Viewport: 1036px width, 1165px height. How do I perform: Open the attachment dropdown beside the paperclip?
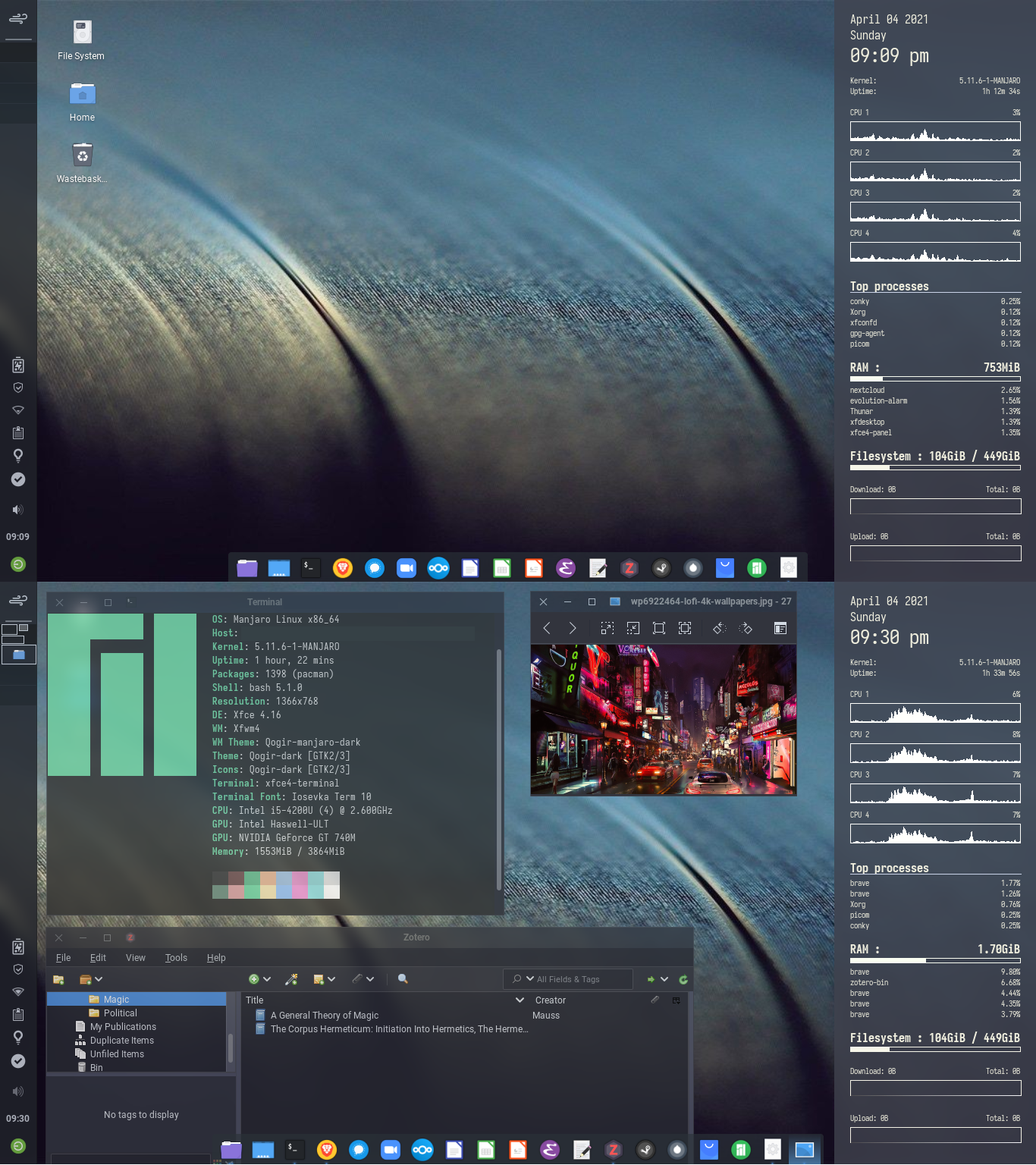tap(371, 979)
